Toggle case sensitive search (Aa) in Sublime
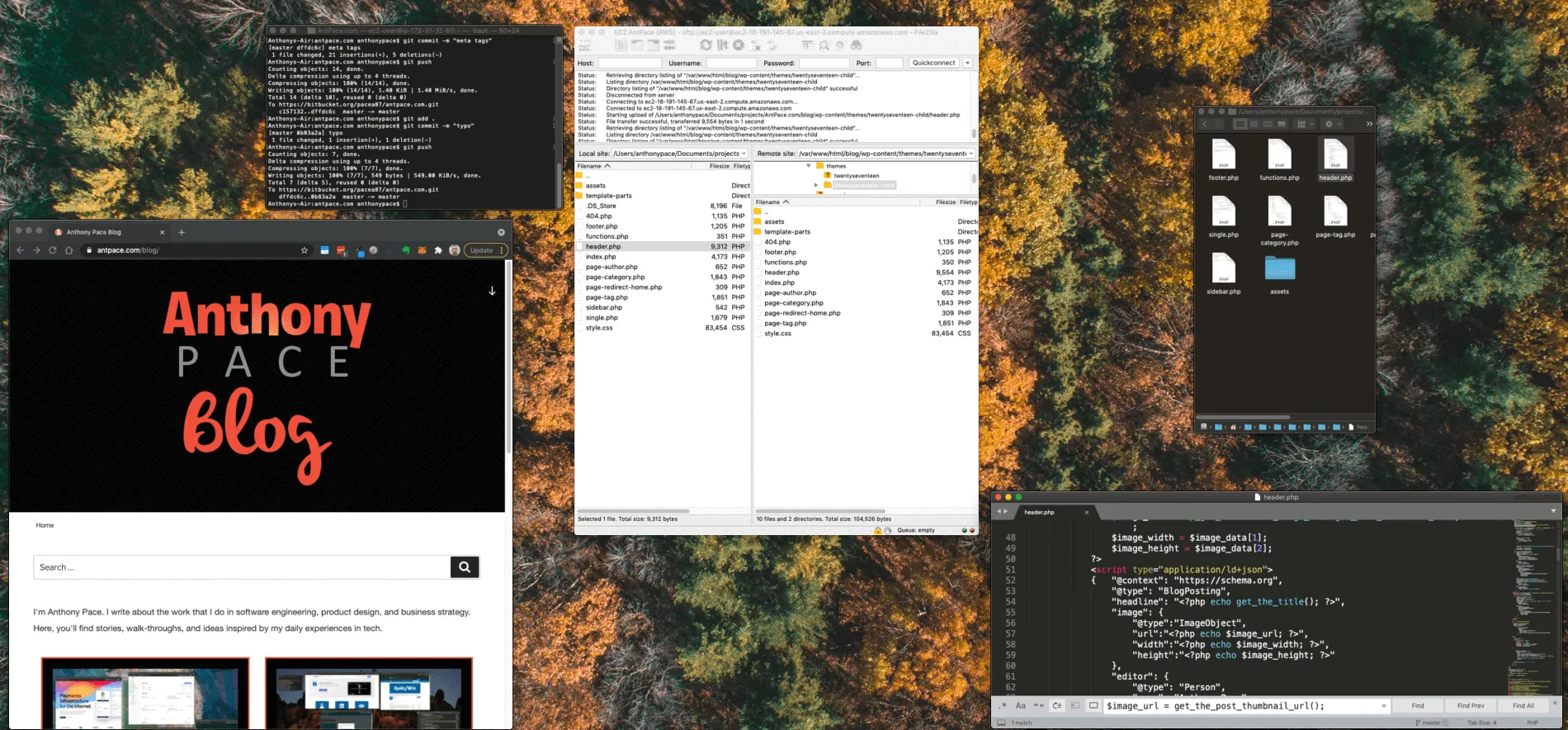 1020,706
